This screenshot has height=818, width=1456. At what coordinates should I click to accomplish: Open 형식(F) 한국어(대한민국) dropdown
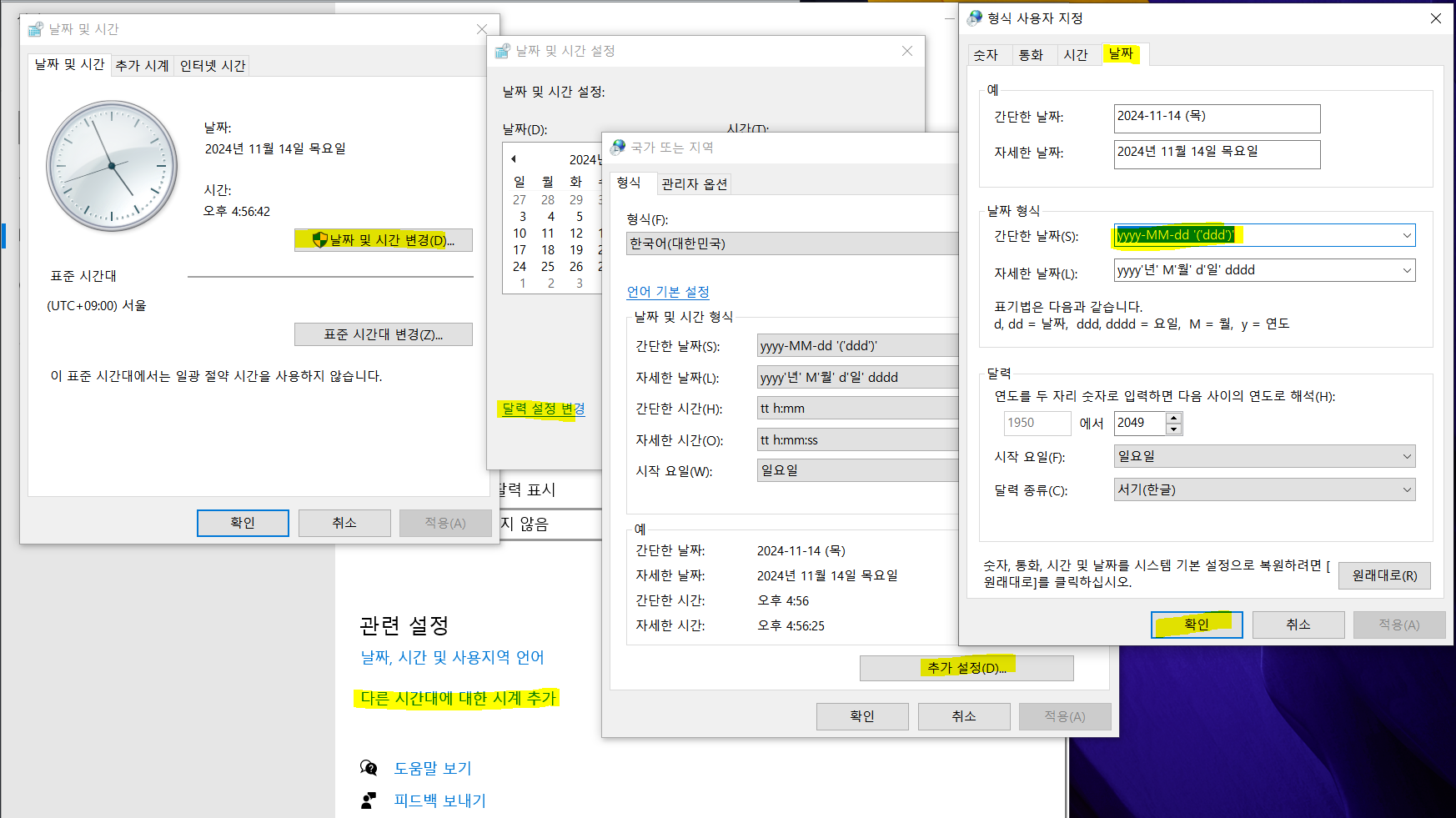[x=791, y=243]
